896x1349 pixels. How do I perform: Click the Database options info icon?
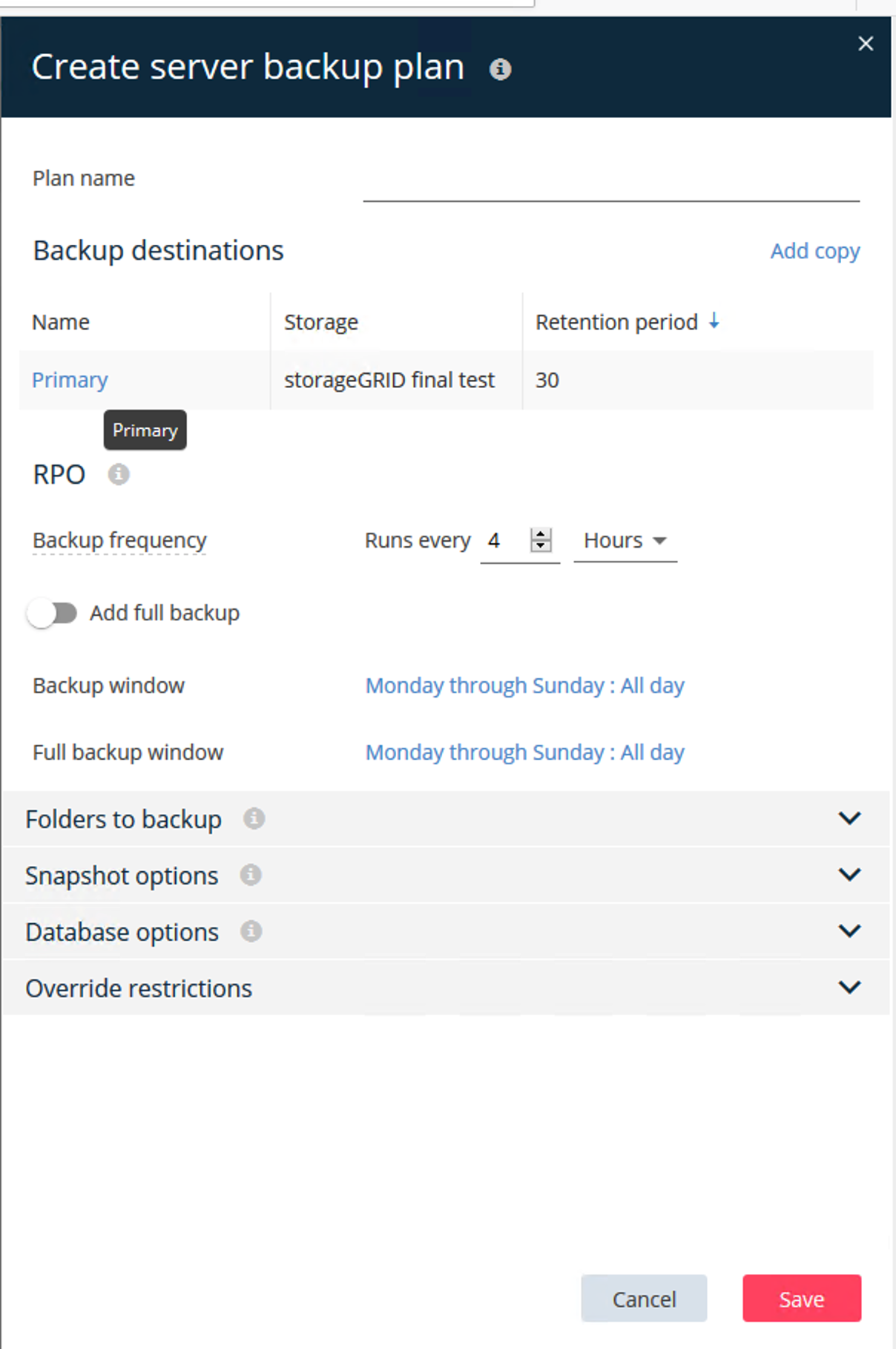pos(251,931)
